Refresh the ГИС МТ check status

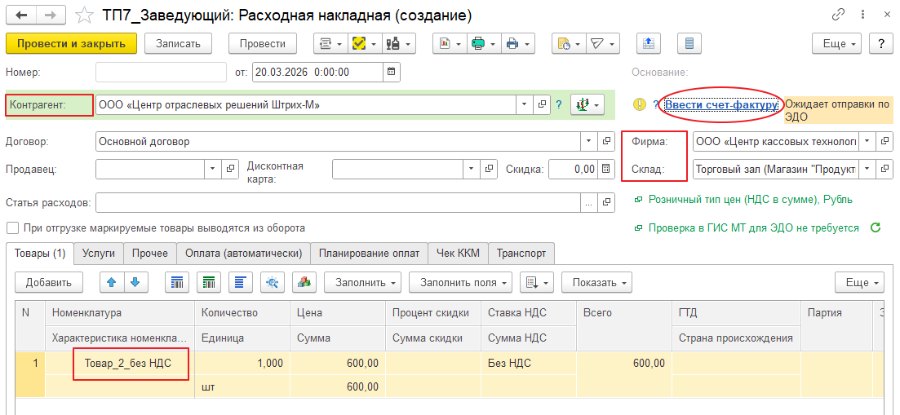(875, 228)
